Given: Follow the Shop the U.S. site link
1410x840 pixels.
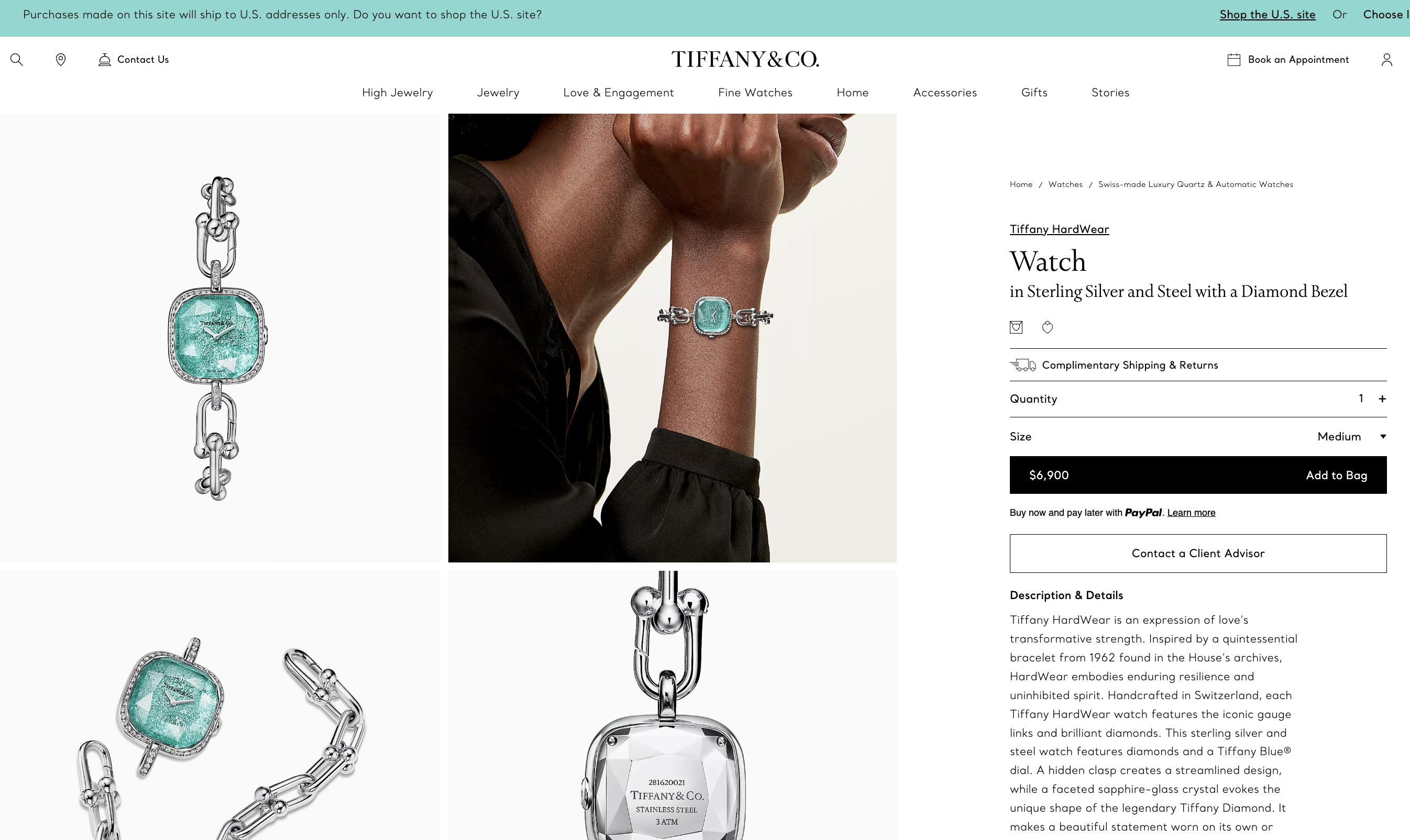Looking at the screenshot, I should coord(1268,15).
